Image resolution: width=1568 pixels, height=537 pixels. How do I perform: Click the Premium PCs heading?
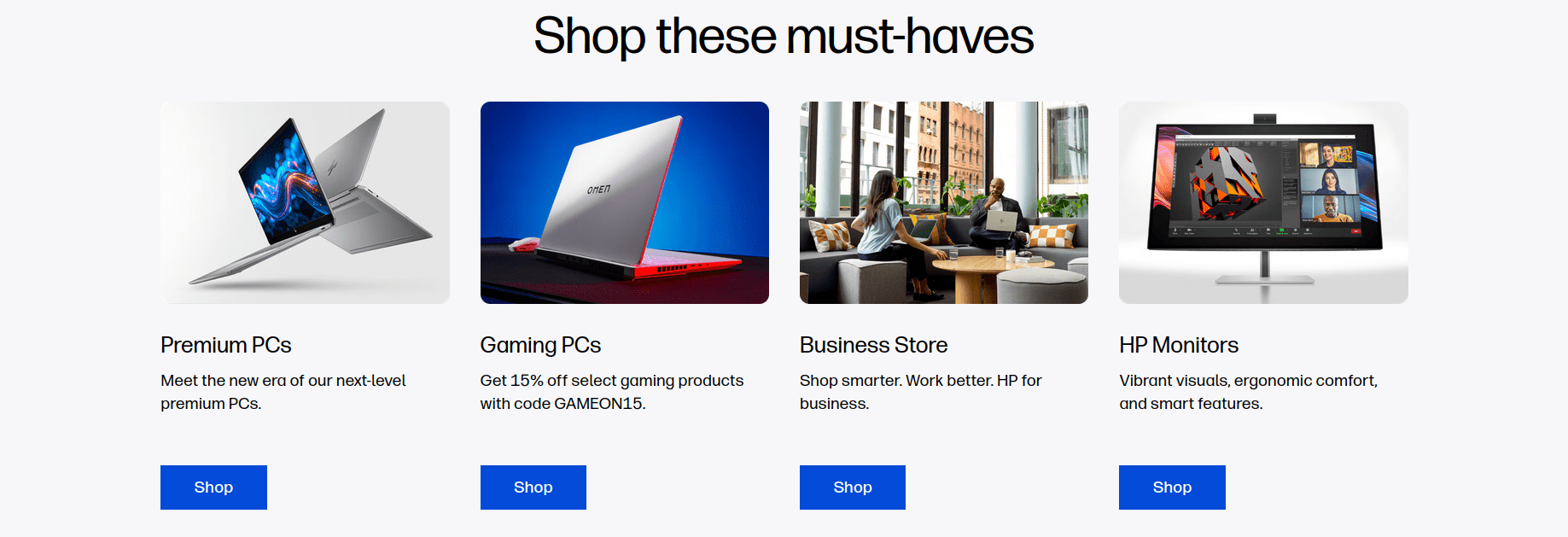(x=226, y=345)
